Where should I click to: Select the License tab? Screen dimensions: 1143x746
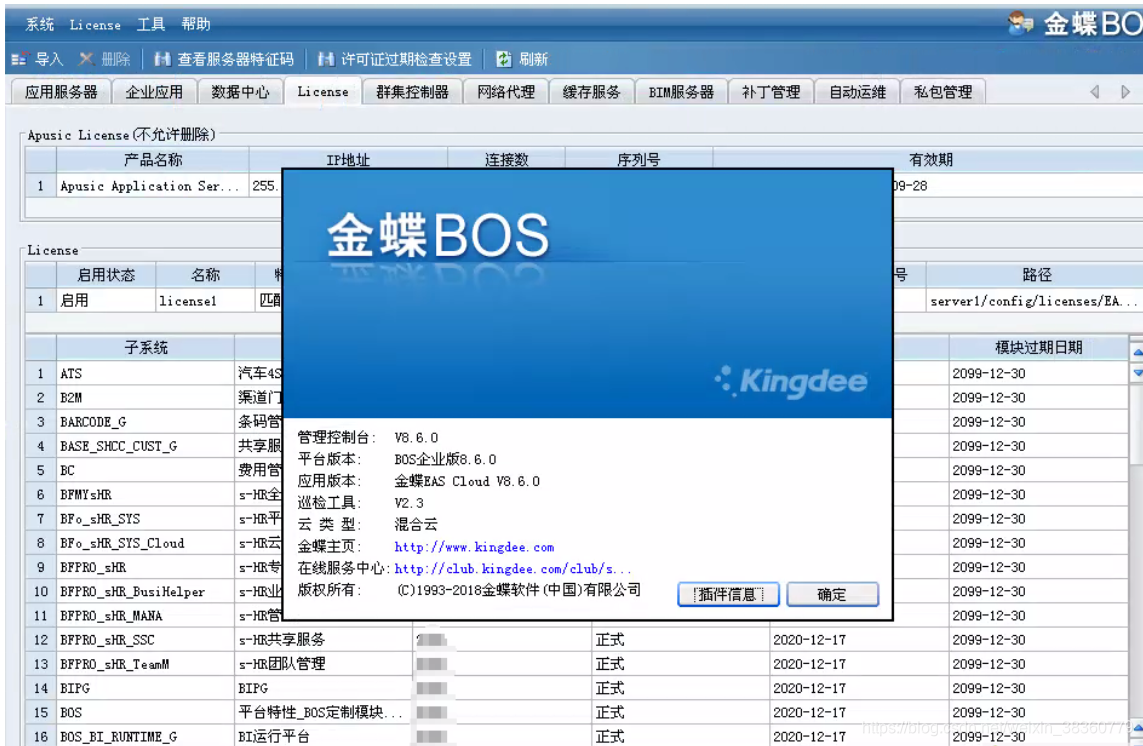point(322,92)
